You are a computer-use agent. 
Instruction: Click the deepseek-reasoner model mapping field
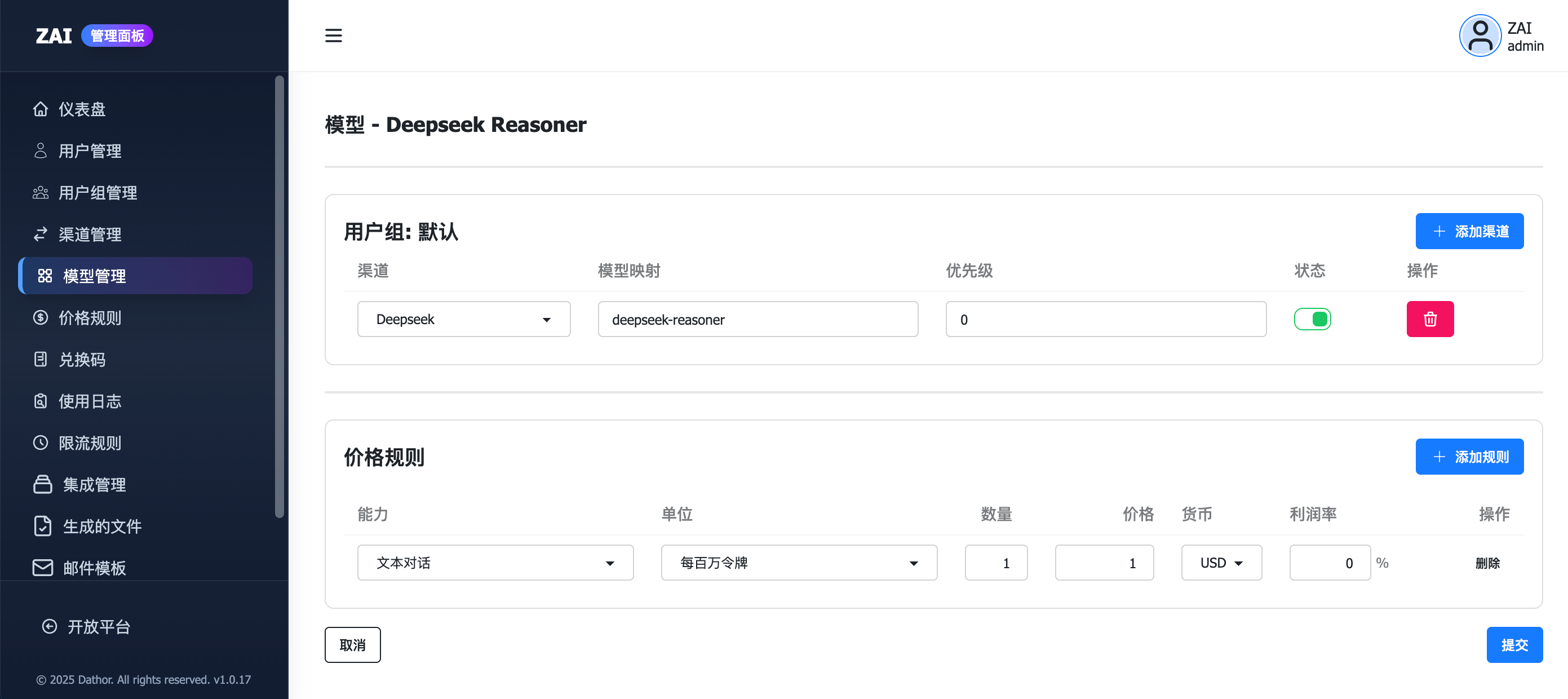click(757, 319)
